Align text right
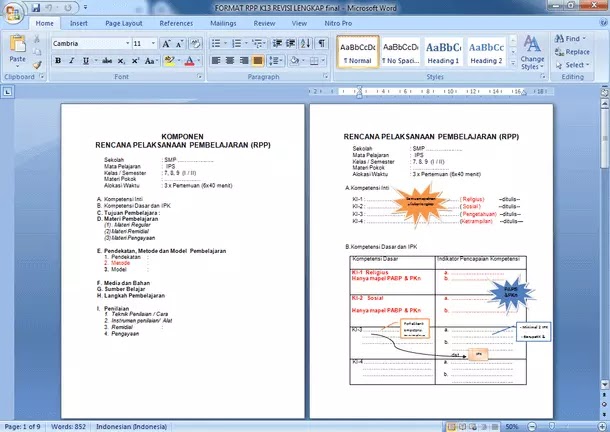Viewport: 610px width, 432px height. coord(244,61)
